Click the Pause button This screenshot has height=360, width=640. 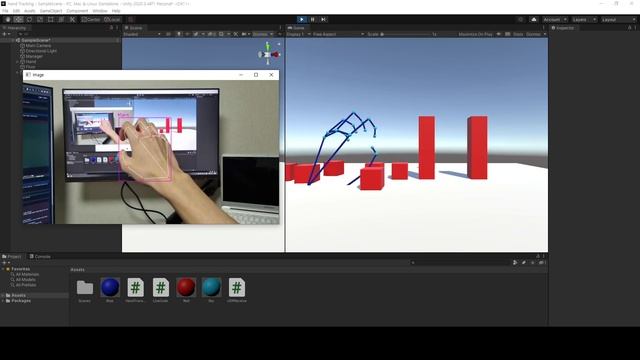tap(313, 19)
